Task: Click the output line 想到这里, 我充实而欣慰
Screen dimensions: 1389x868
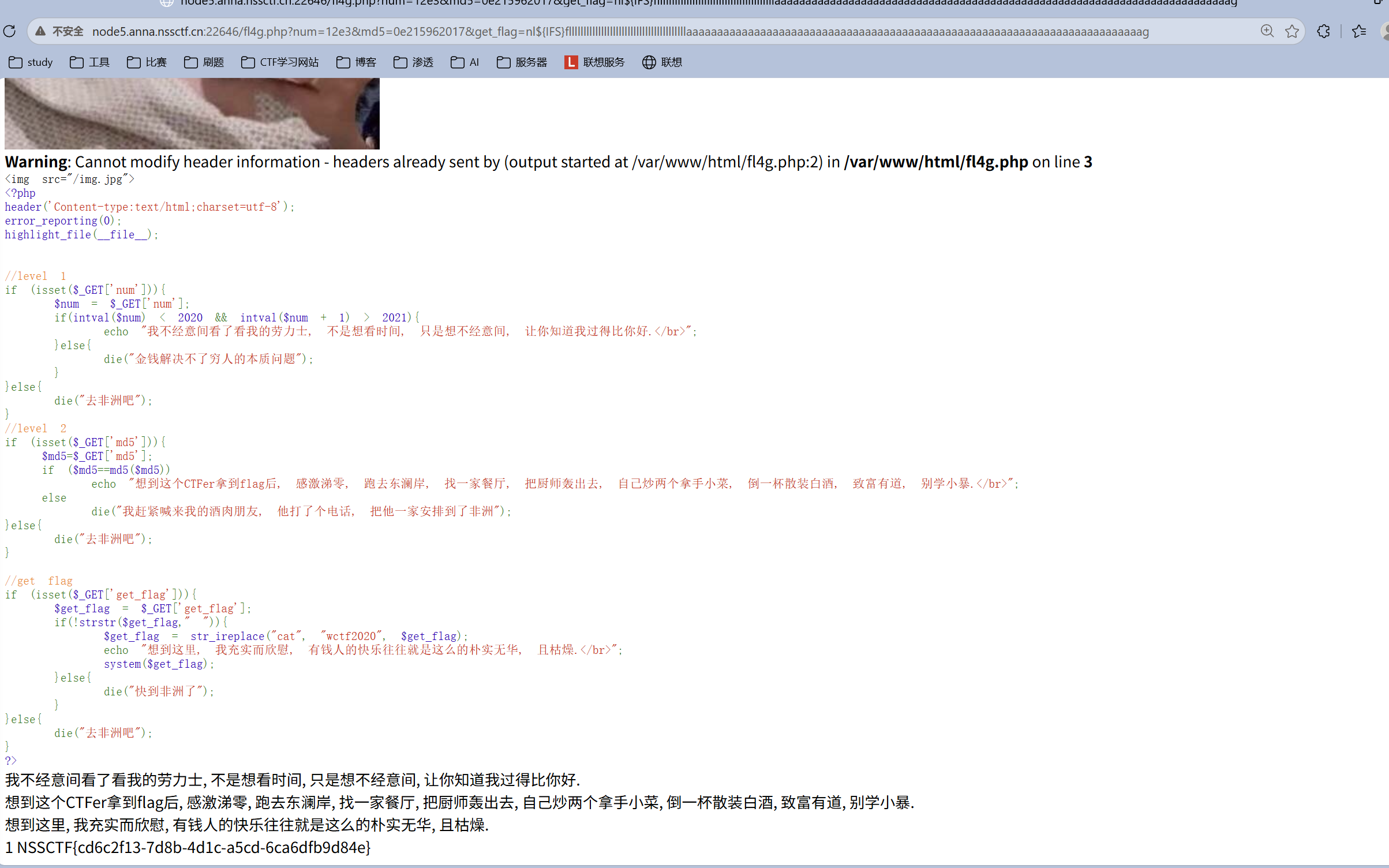Action: [x=246, y=825]
